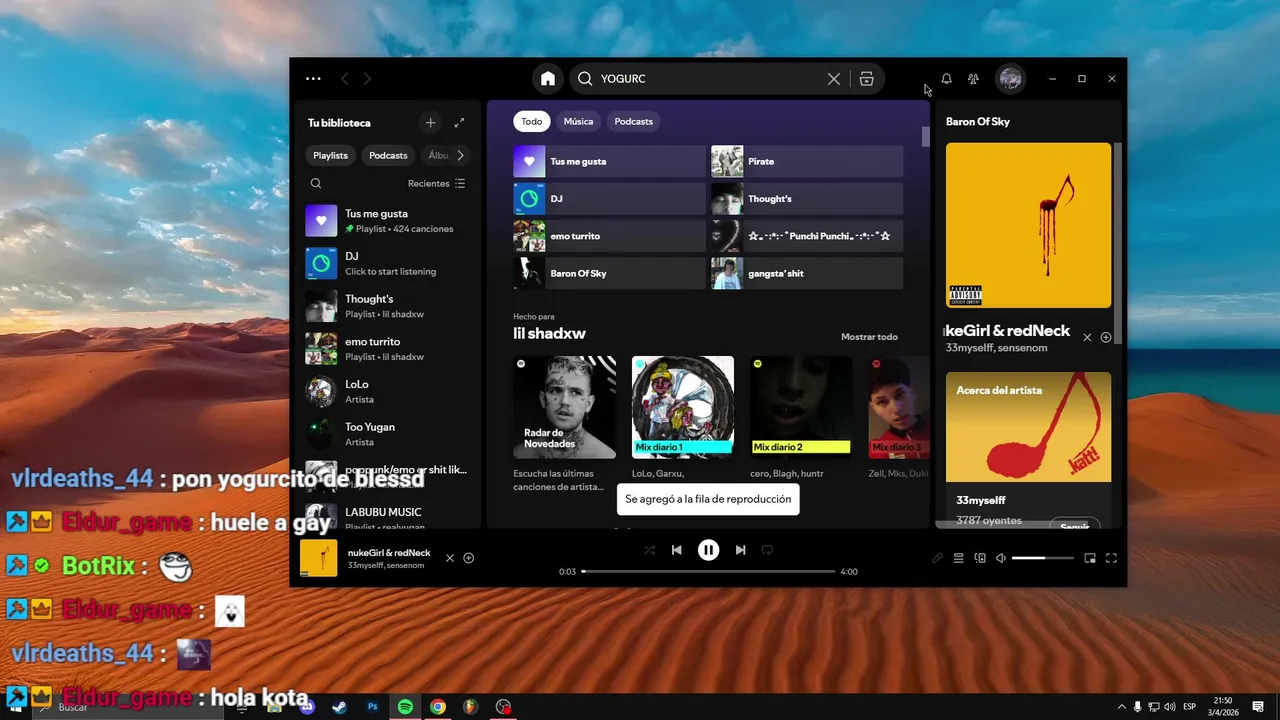Open the miniplayer
Viewport: 1280px width, 720px height.
tap(1090, 558)
